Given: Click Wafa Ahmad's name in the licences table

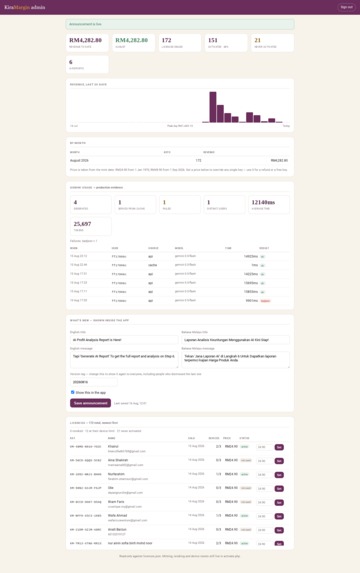Looking at the screenshot, I should tap(117, 516).
